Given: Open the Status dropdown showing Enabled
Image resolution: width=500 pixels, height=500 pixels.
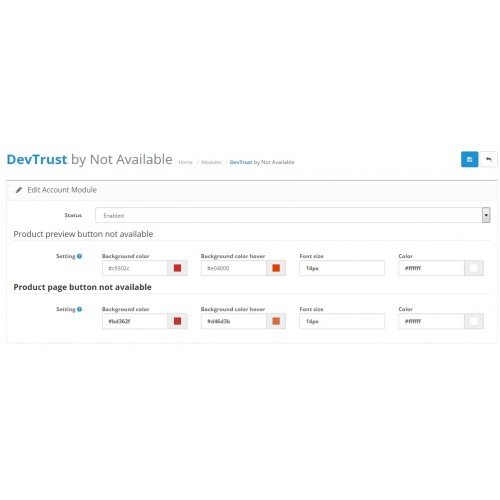Looking at the screenshot, I should pyautogui.click(x=293, y=215).
